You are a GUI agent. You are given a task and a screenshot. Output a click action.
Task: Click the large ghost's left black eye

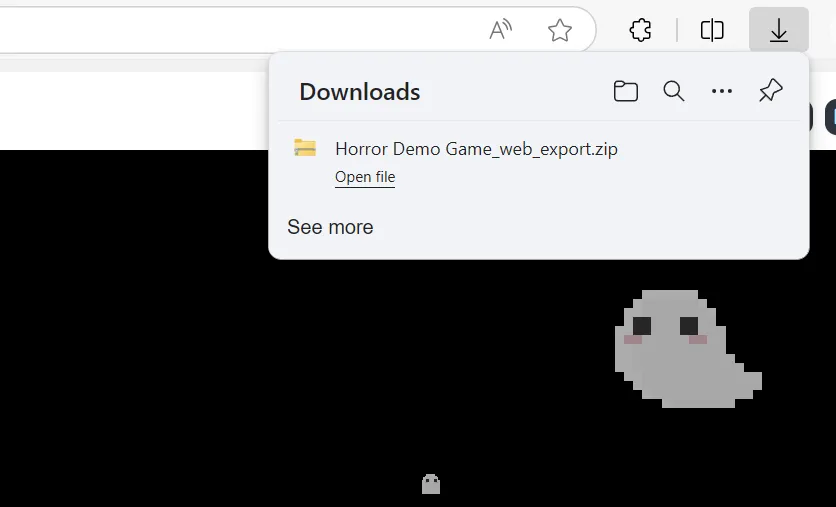(642, 325)
